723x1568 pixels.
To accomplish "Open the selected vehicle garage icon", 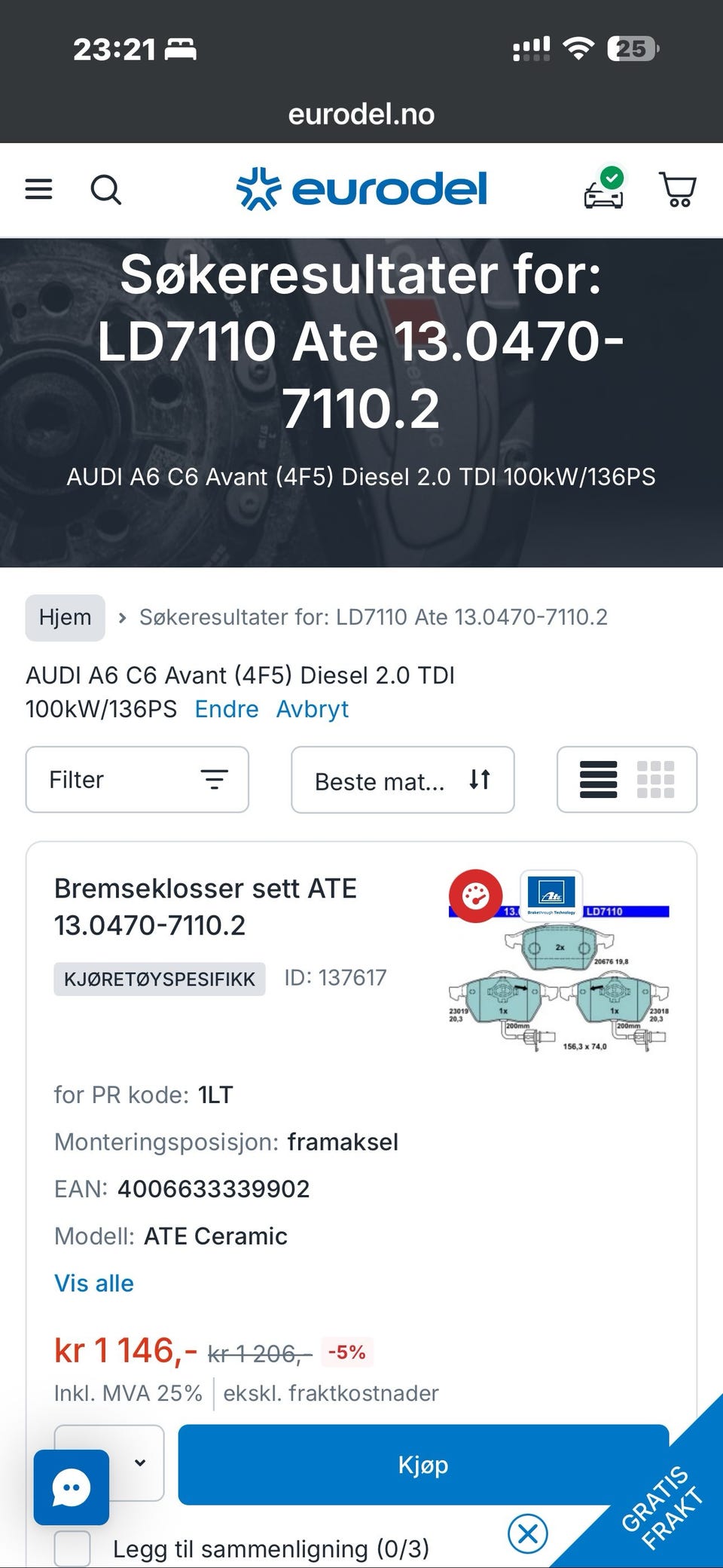I will 604,190.
